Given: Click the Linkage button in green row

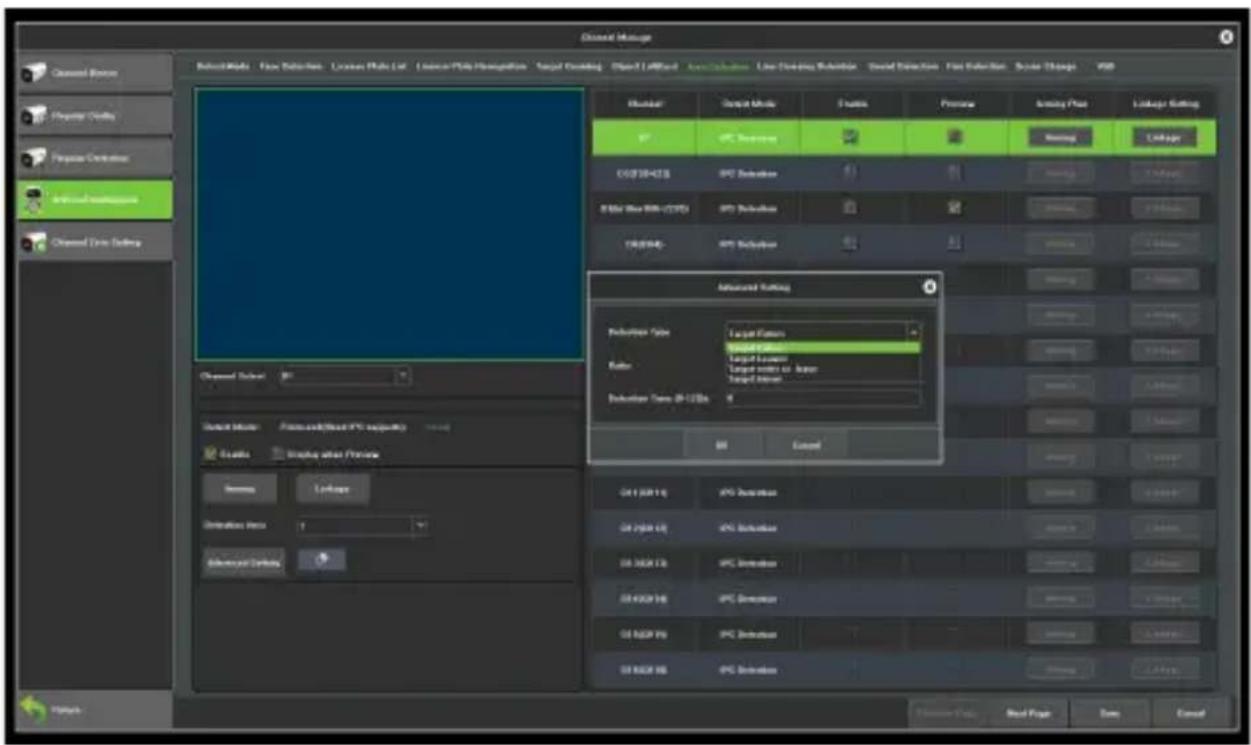Looking at the screenshot, I should pyautogui.click(x=1165, y=136).
